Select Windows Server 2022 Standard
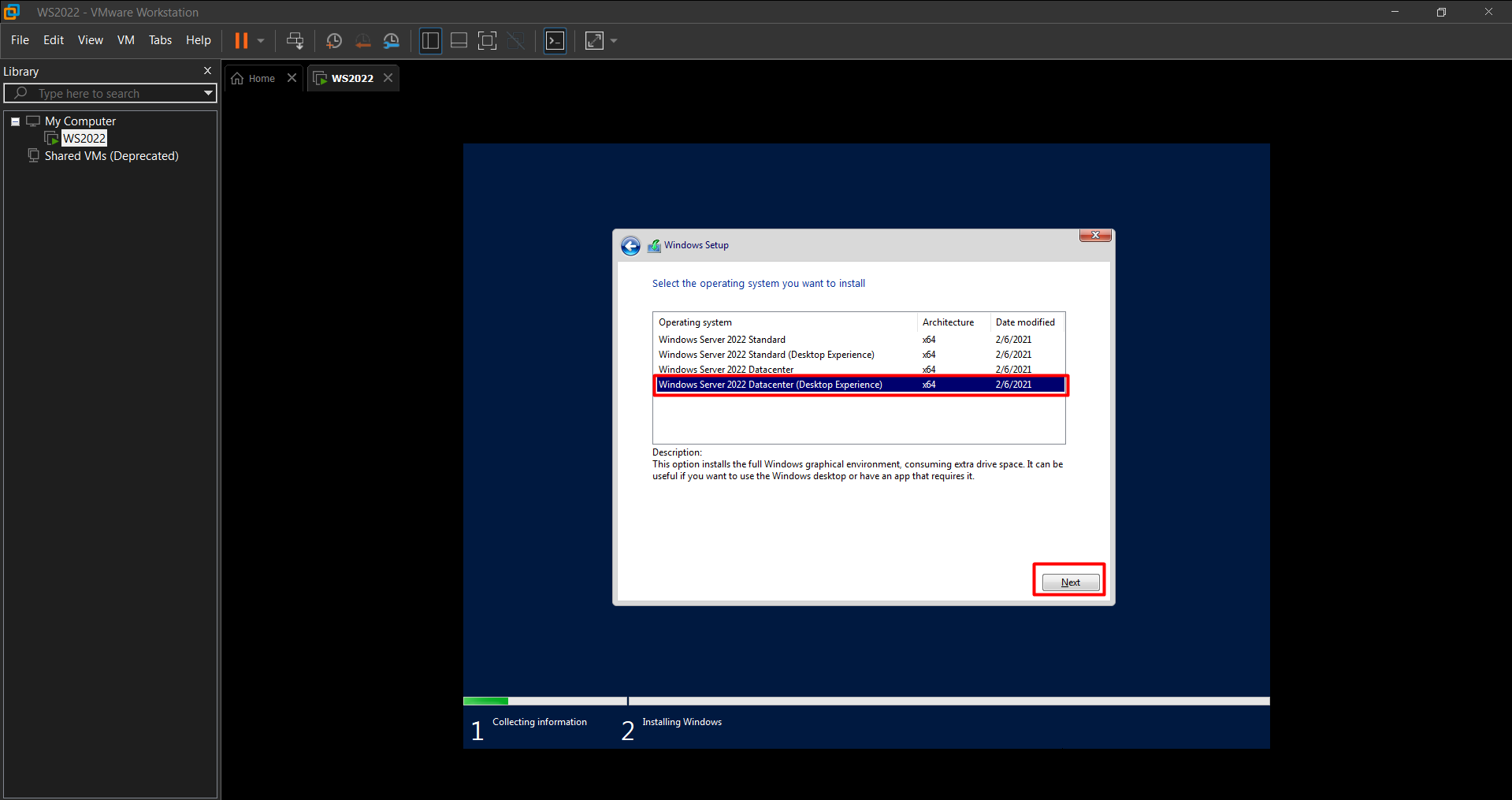The height and width of the screenshot is (800, 1512). (x=859, y=340)
